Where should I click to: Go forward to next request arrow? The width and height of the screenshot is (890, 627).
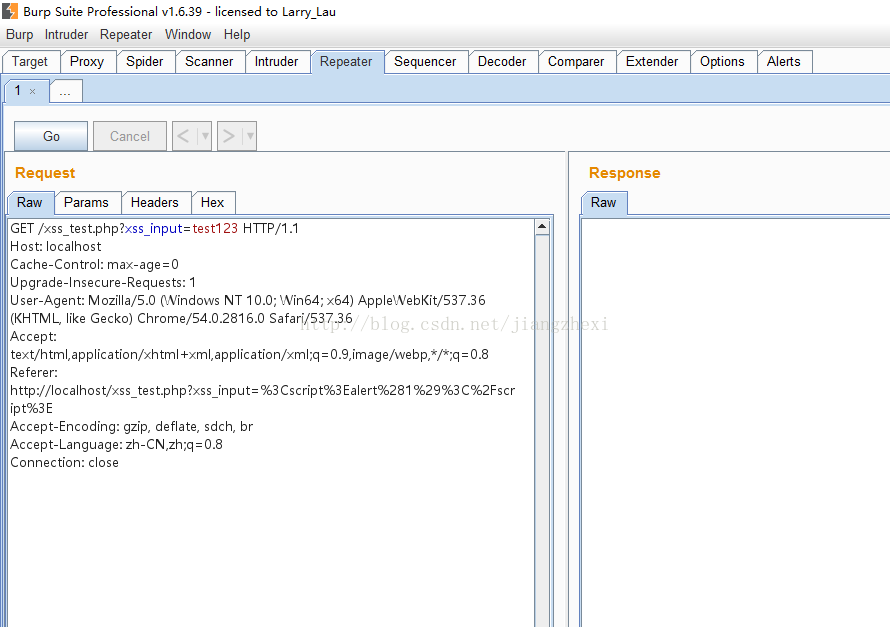(229, 136)
